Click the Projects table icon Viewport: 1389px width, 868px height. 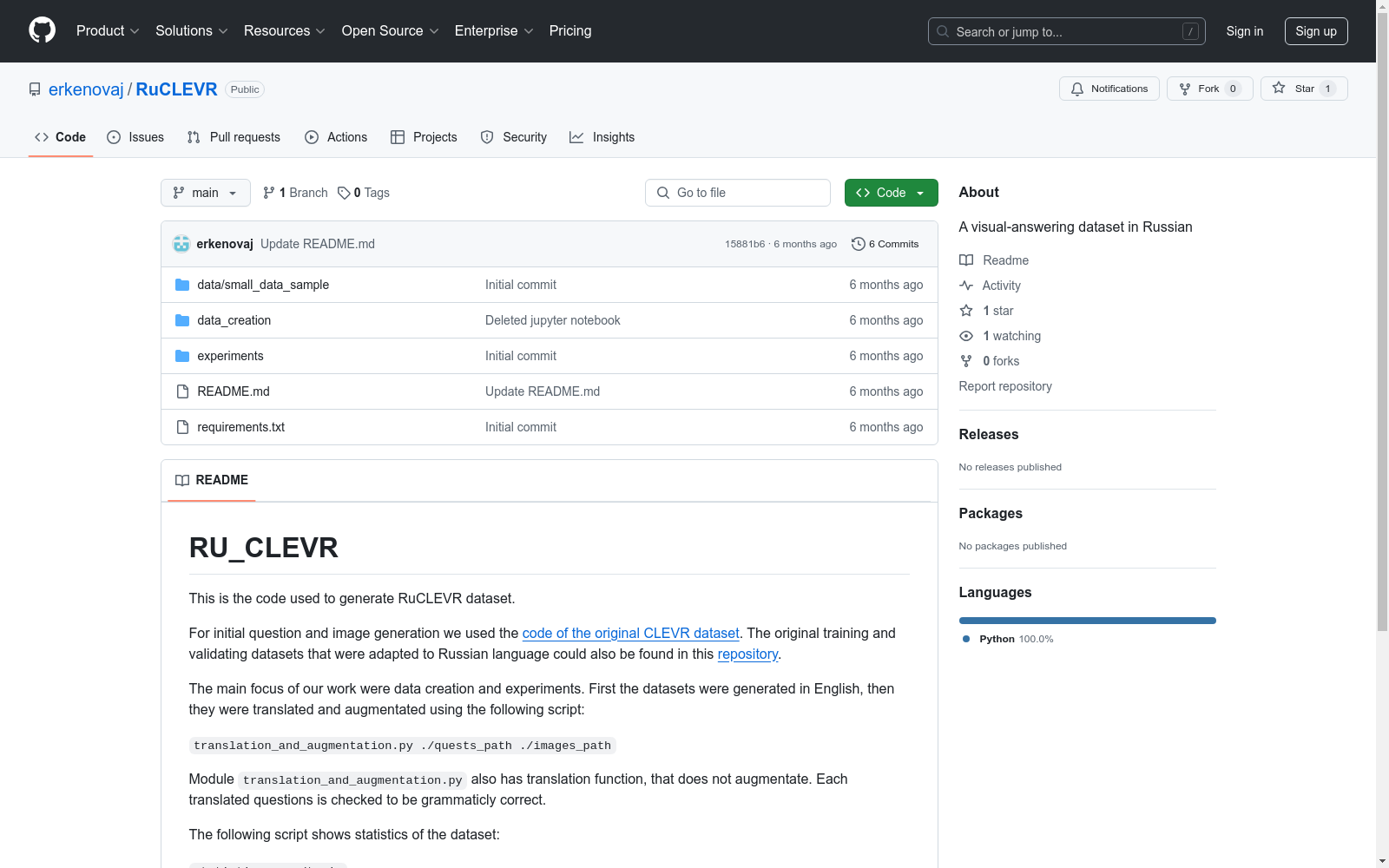(x=398, y=137)
